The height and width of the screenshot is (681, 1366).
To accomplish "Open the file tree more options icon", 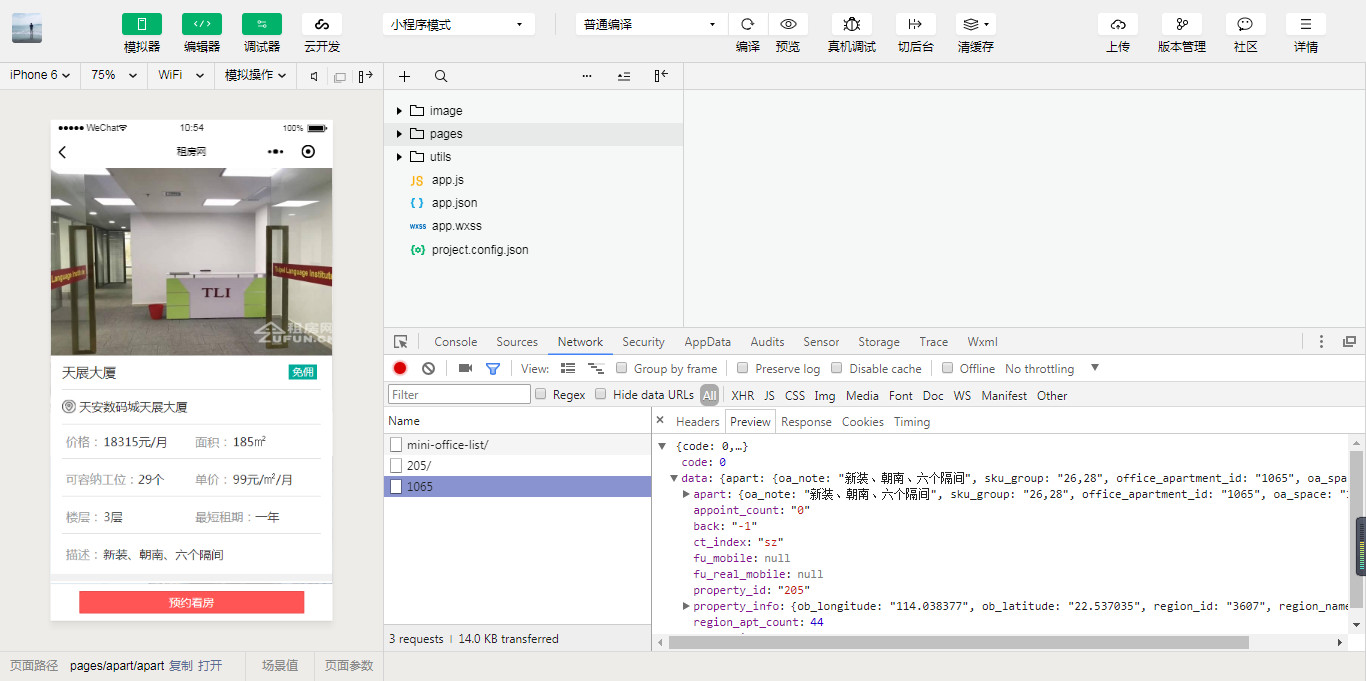I will [587, 76].
